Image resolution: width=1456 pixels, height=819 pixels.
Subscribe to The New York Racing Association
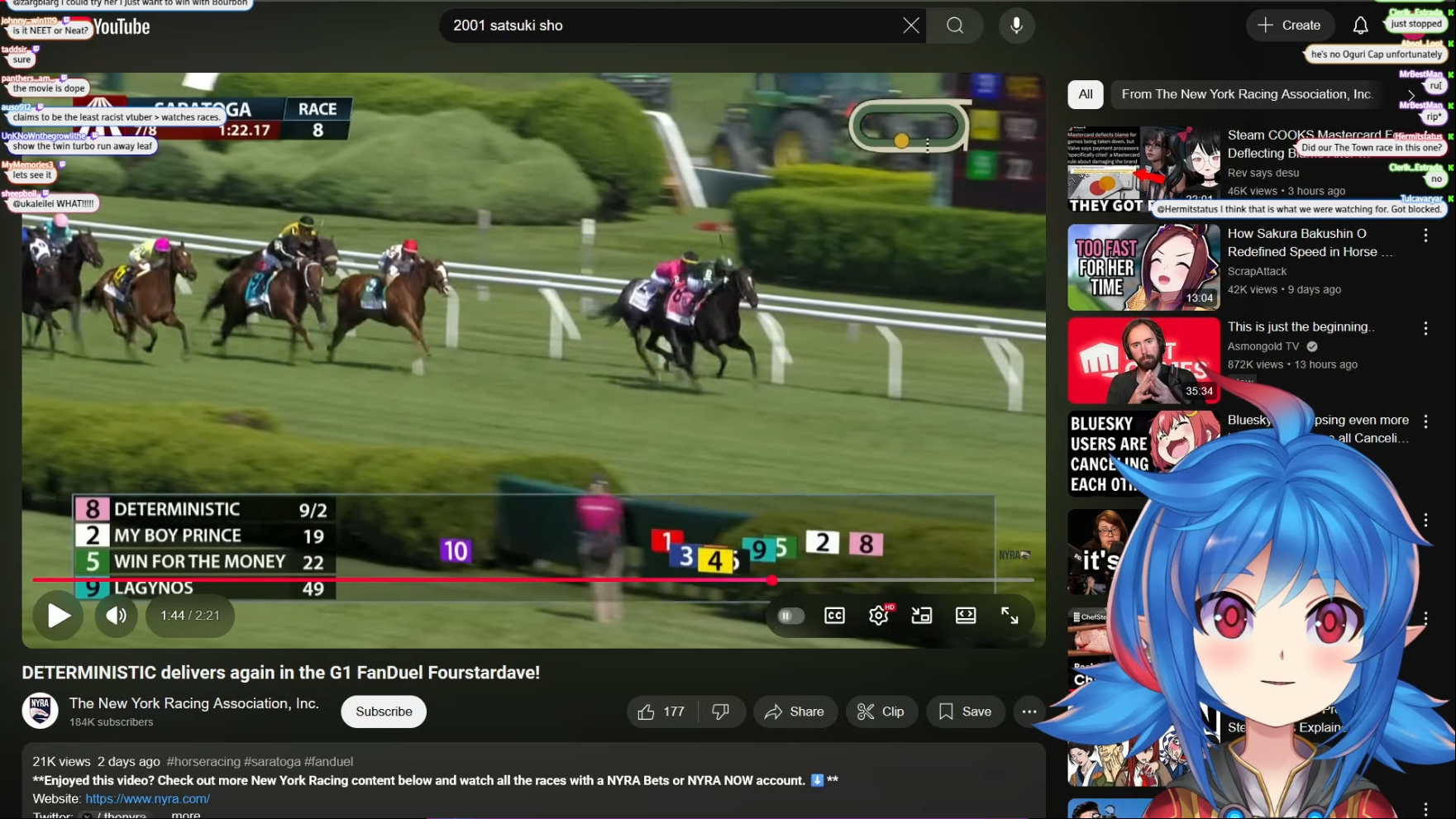coord(384,712)
